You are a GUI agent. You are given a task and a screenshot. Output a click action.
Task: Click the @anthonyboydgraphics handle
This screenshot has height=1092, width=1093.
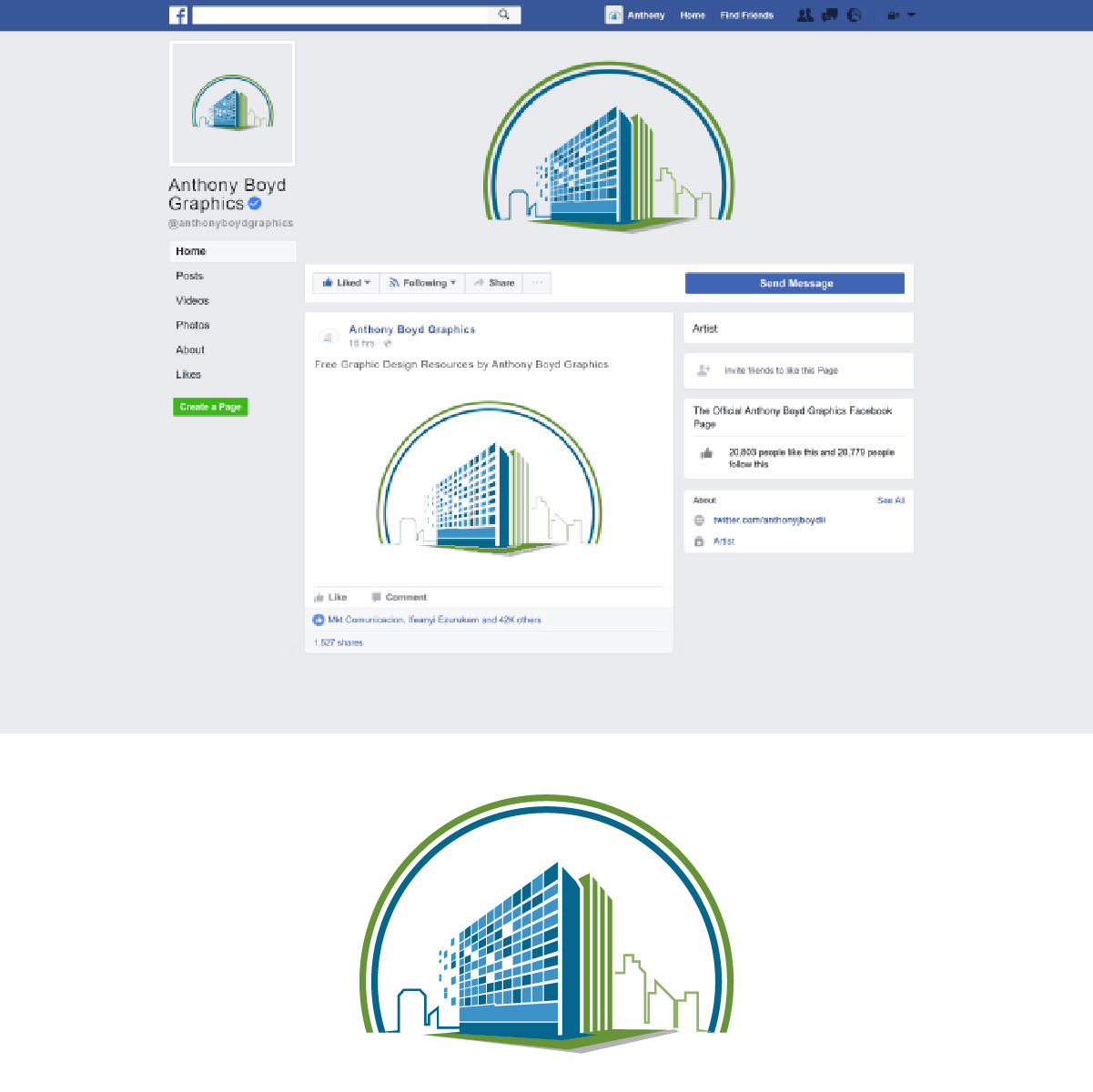tap(231, 223)
